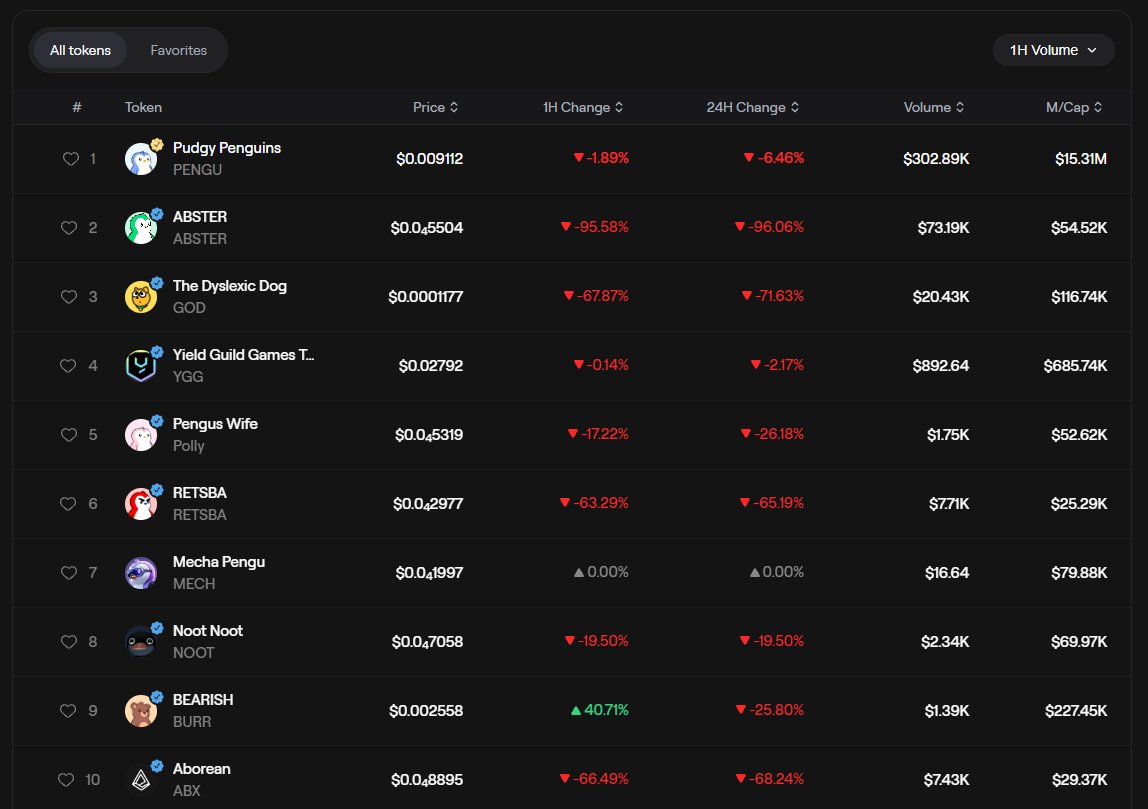Open the Yield Guild Games logo icon
This screenshot has height=809, width=1148.
(141, 365)
